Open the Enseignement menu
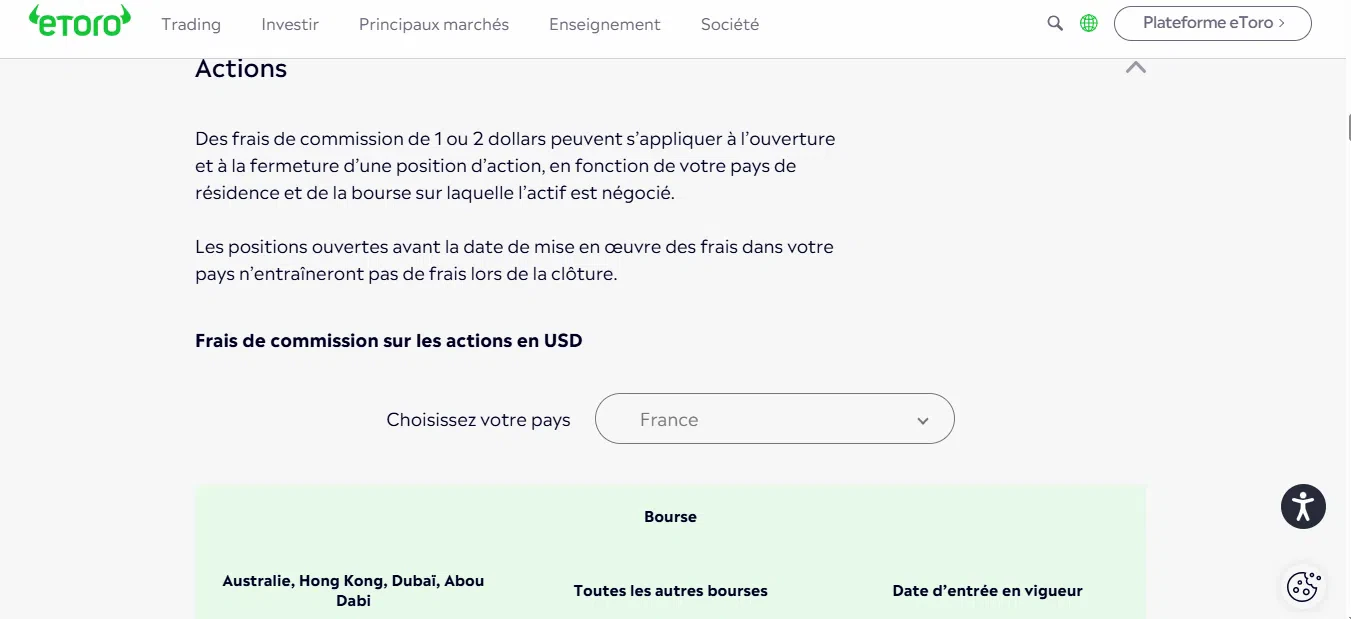The image size is (1351, 619). coord(605,24)
